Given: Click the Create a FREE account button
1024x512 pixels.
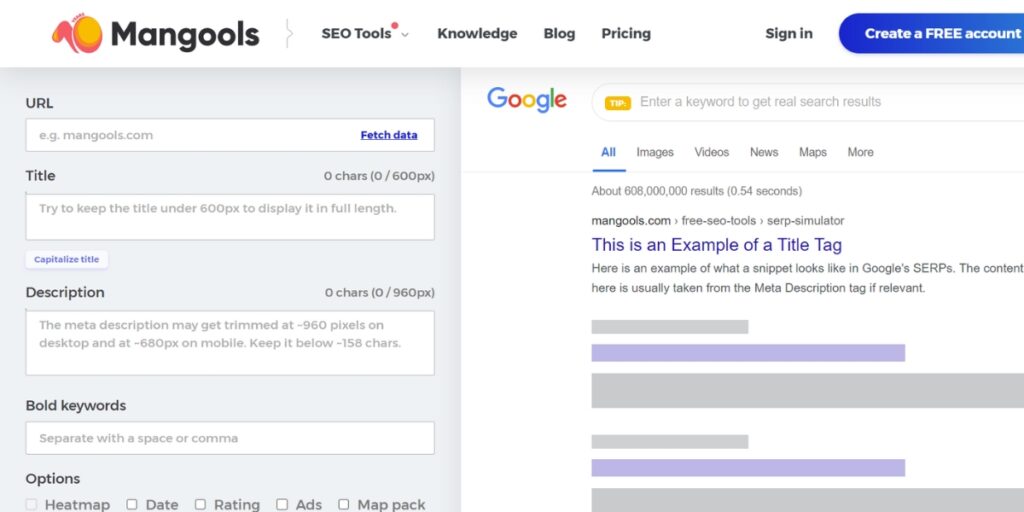Looking at the screenshot, I should pyautogui.click(x=931, y=33).
